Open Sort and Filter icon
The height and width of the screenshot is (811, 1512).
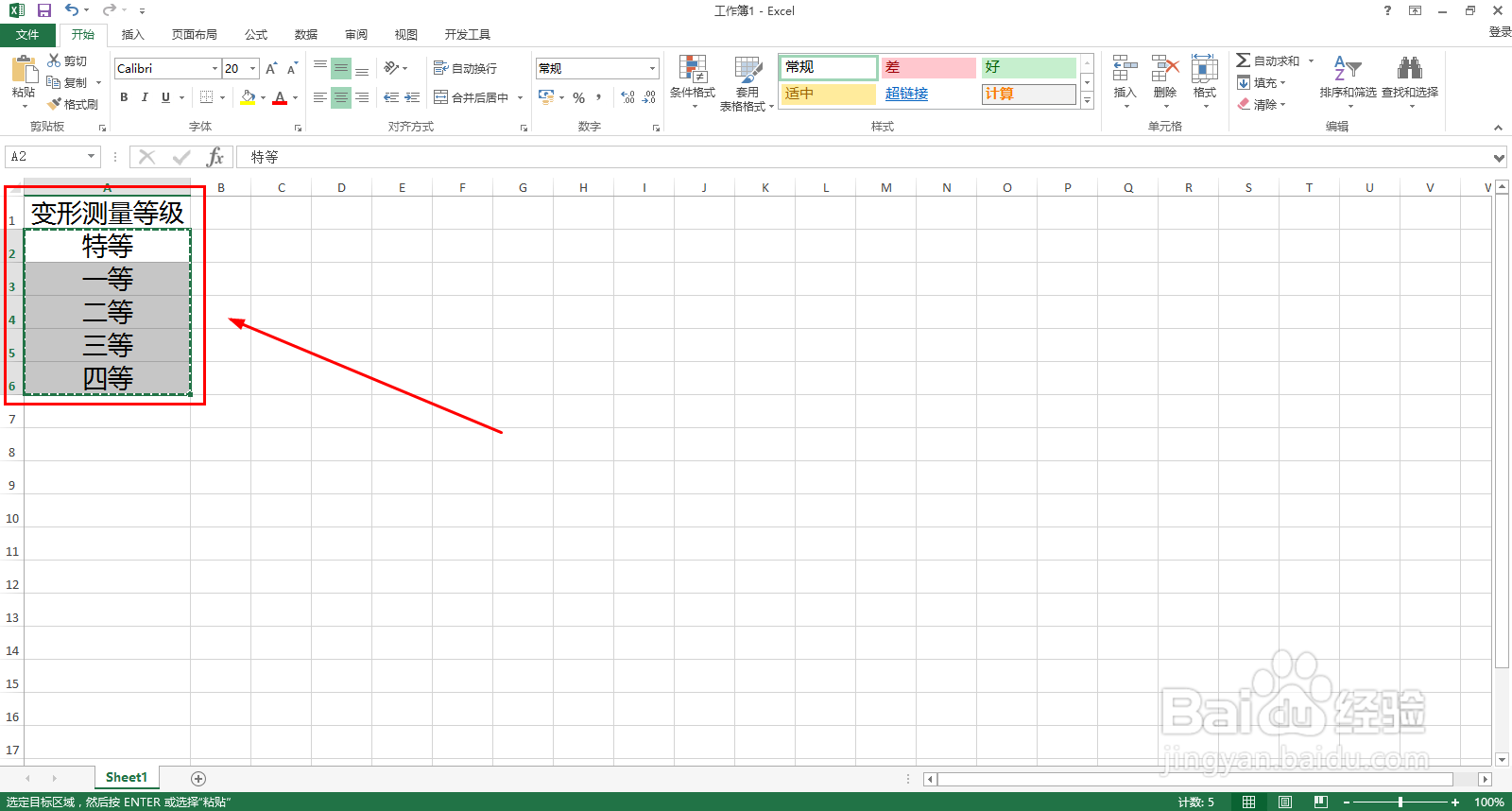point(1348,69)
